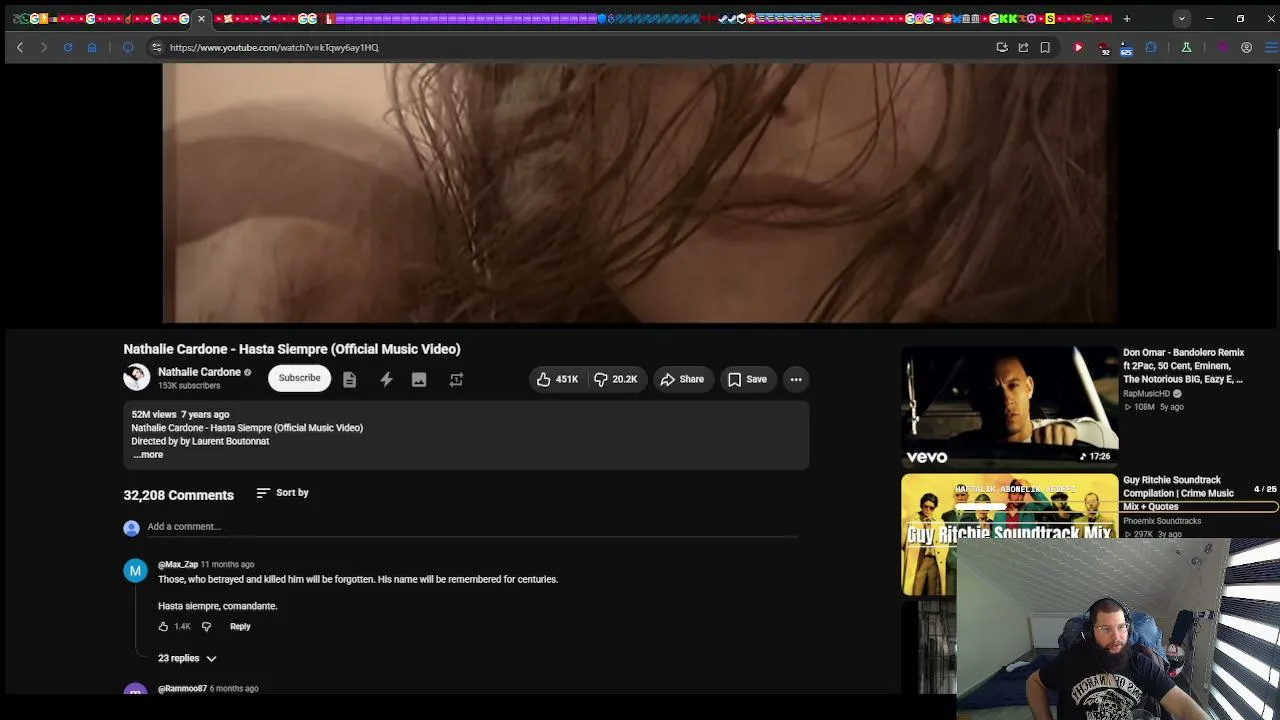Open Guy Ritchie Soundtrack Compilation title
The width and height of the screenshot is (1280, 720).
coord(1178,493)
